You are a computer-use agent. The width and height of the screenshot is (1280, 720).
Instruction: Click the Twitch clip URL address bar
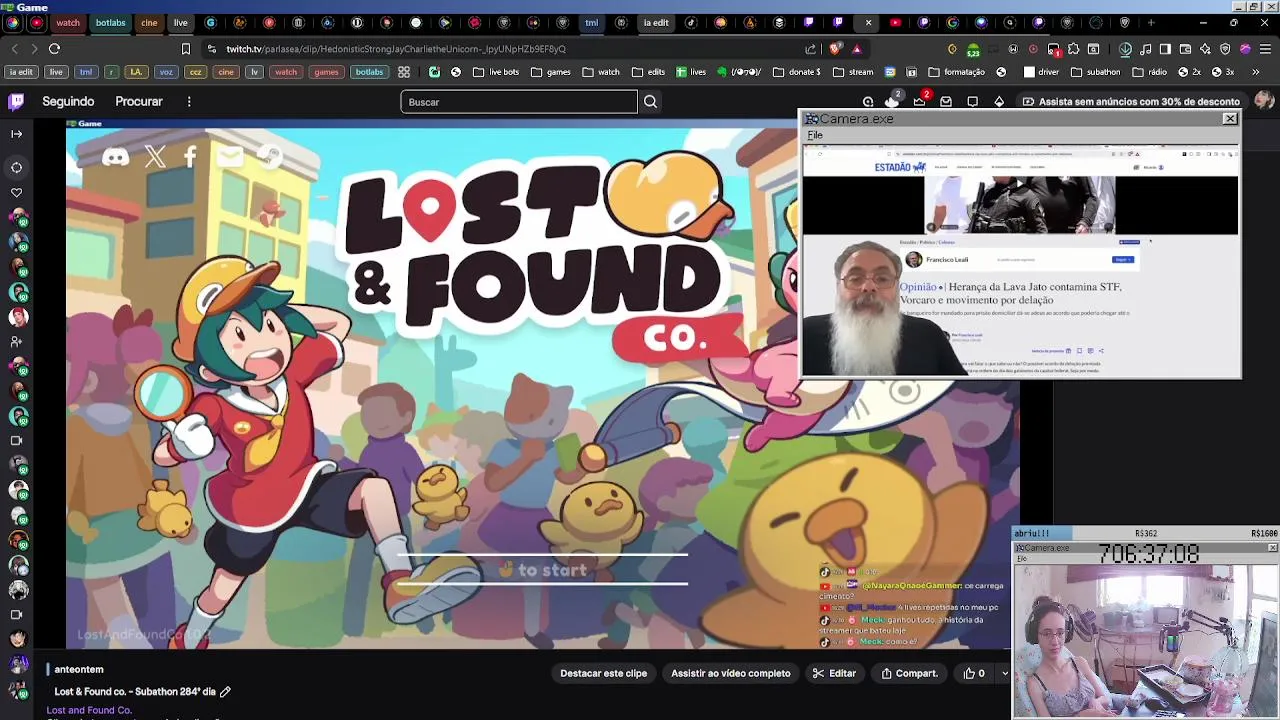396,48
